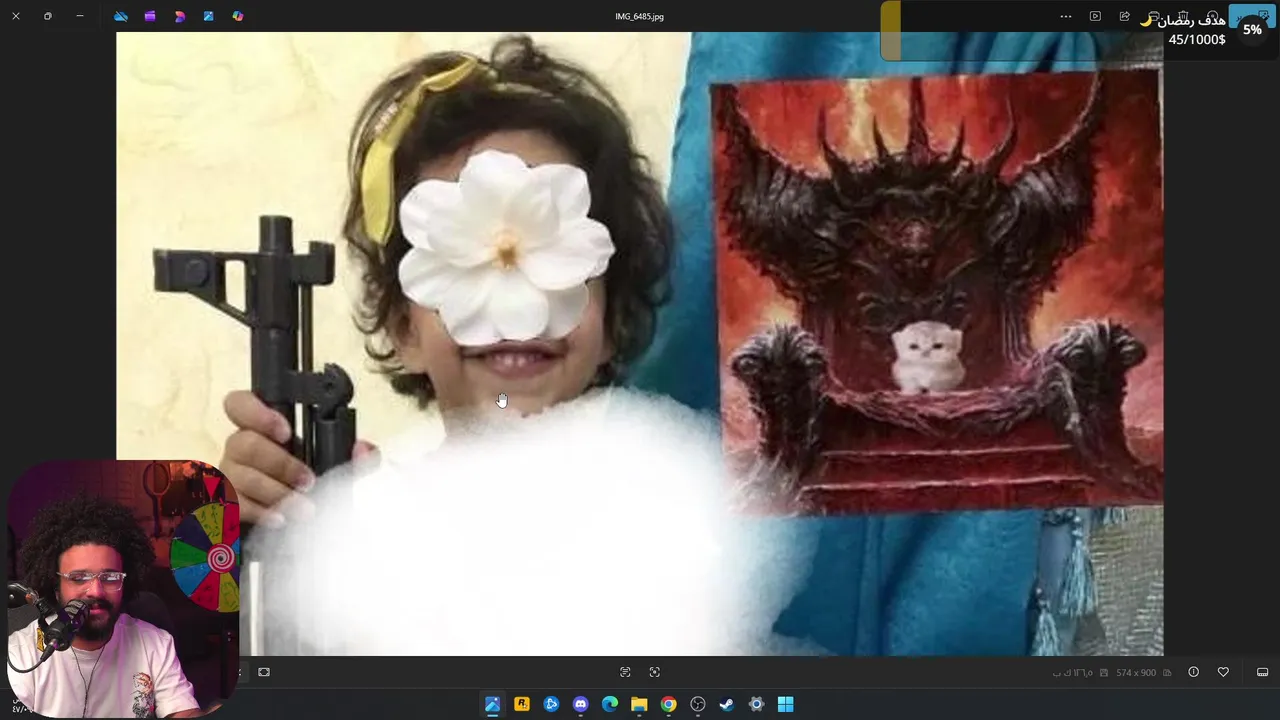Click the IMG_6485.jpg file name title
The width and height of the screenshot is (1280, 720).
click(639, 16)
